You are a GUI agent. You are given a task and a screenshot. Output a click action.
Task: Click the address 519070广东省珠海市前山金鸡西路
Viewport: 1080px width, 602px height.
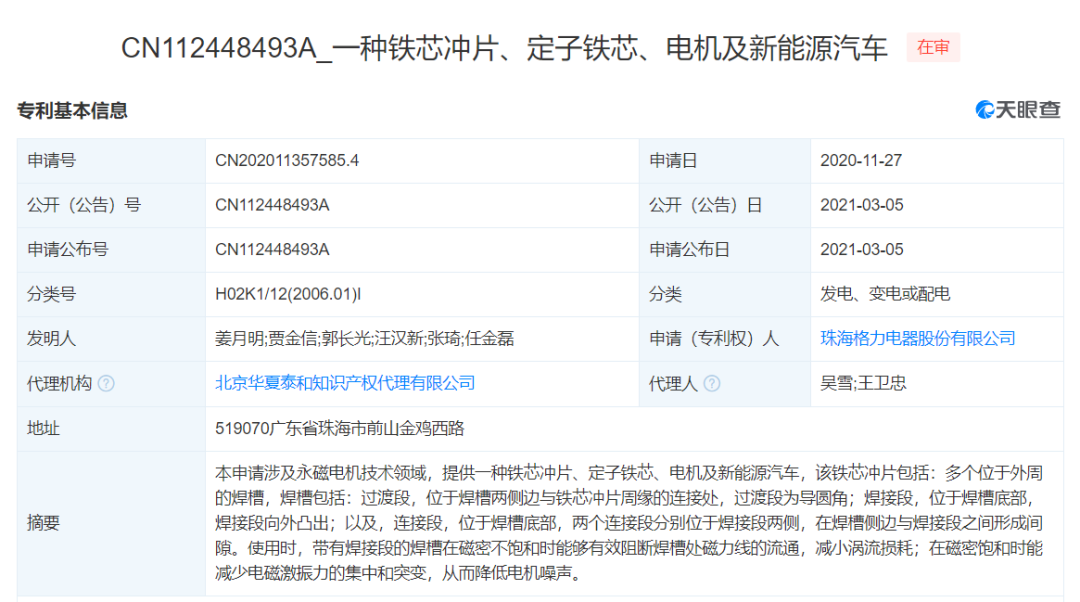(340, 428)
